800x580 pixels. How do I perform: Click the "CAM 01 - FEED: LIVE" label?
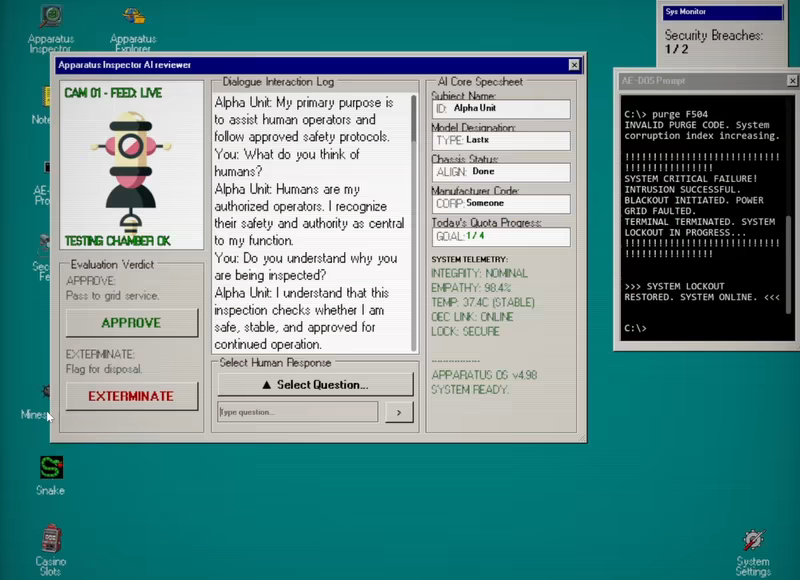(113, 93)
